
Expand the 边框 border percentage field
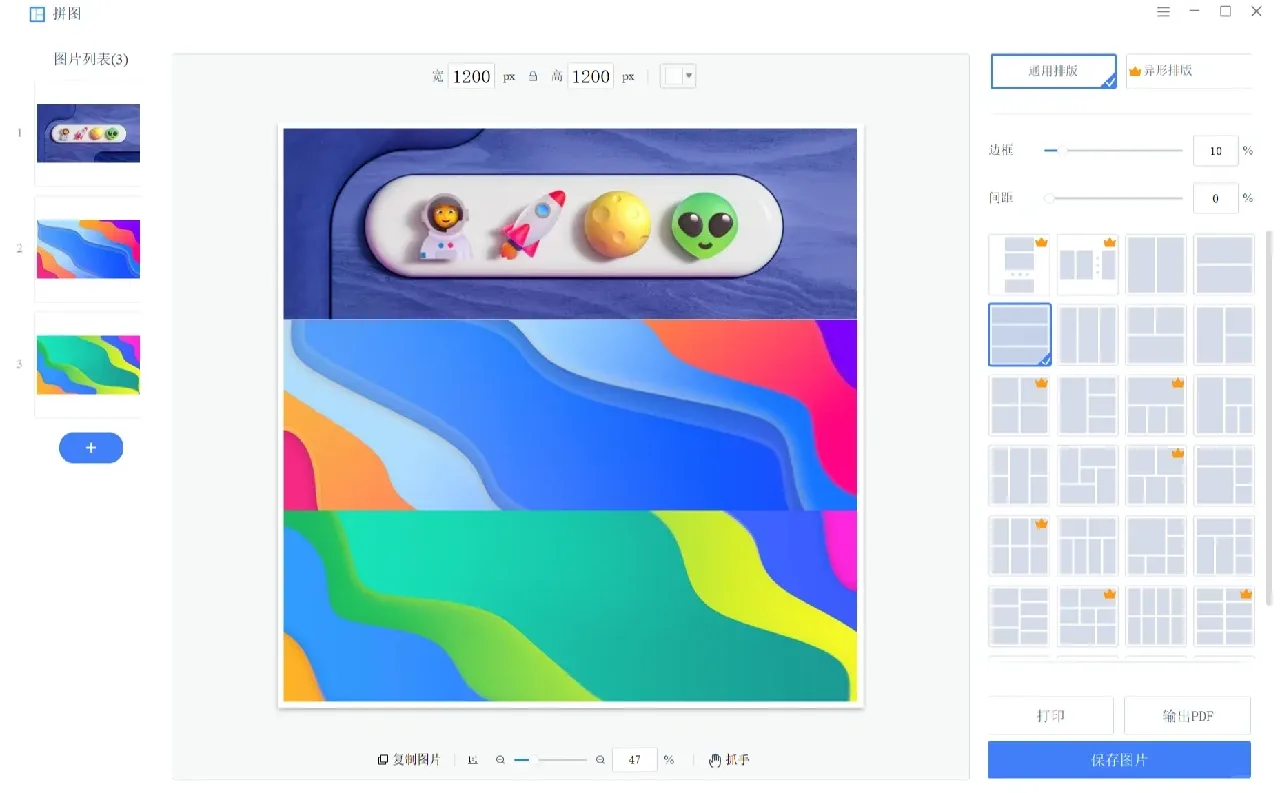[x=1215, y=150]
